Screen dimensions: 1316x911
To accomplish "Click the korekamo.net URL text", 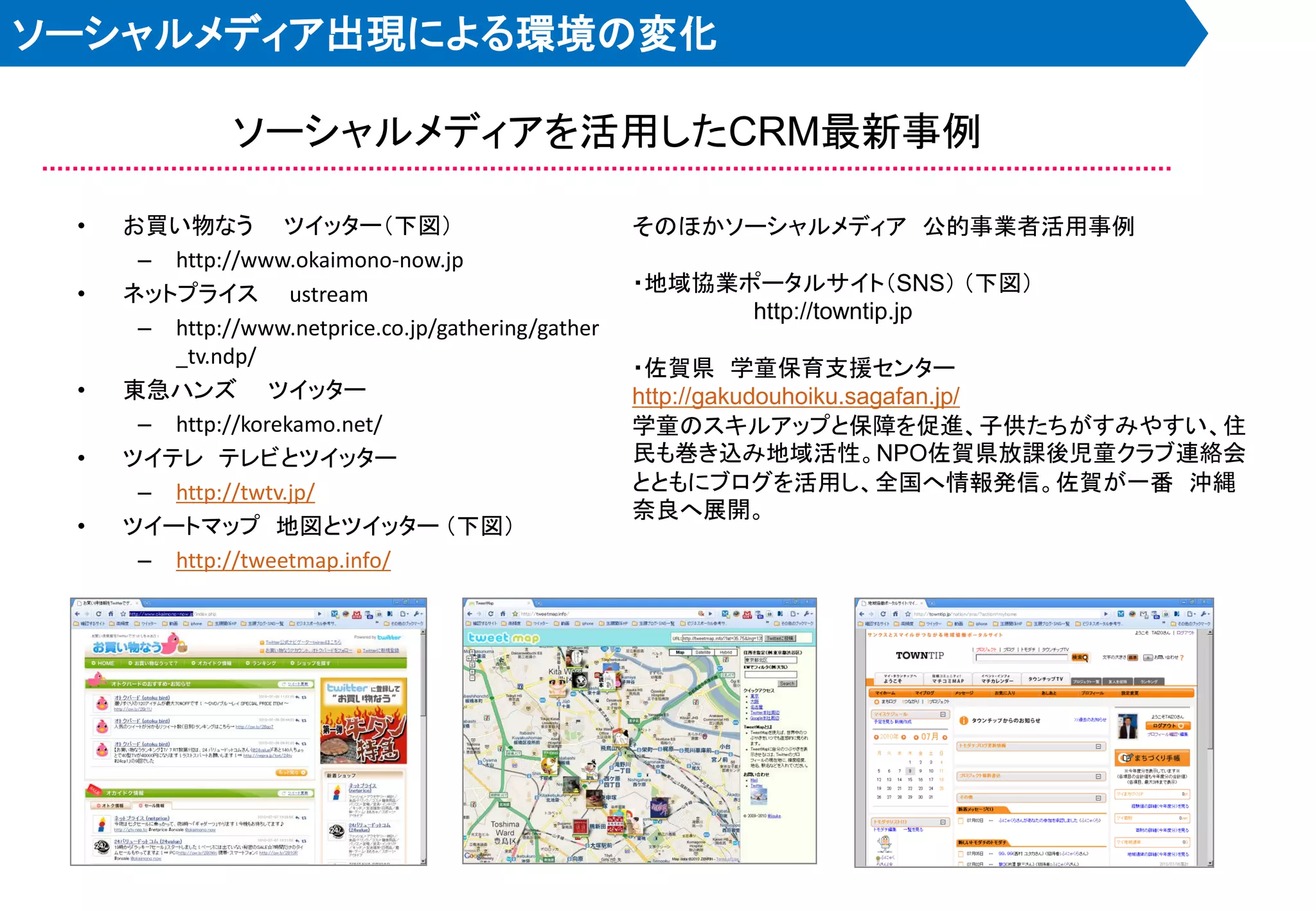I will coord(279,424).
